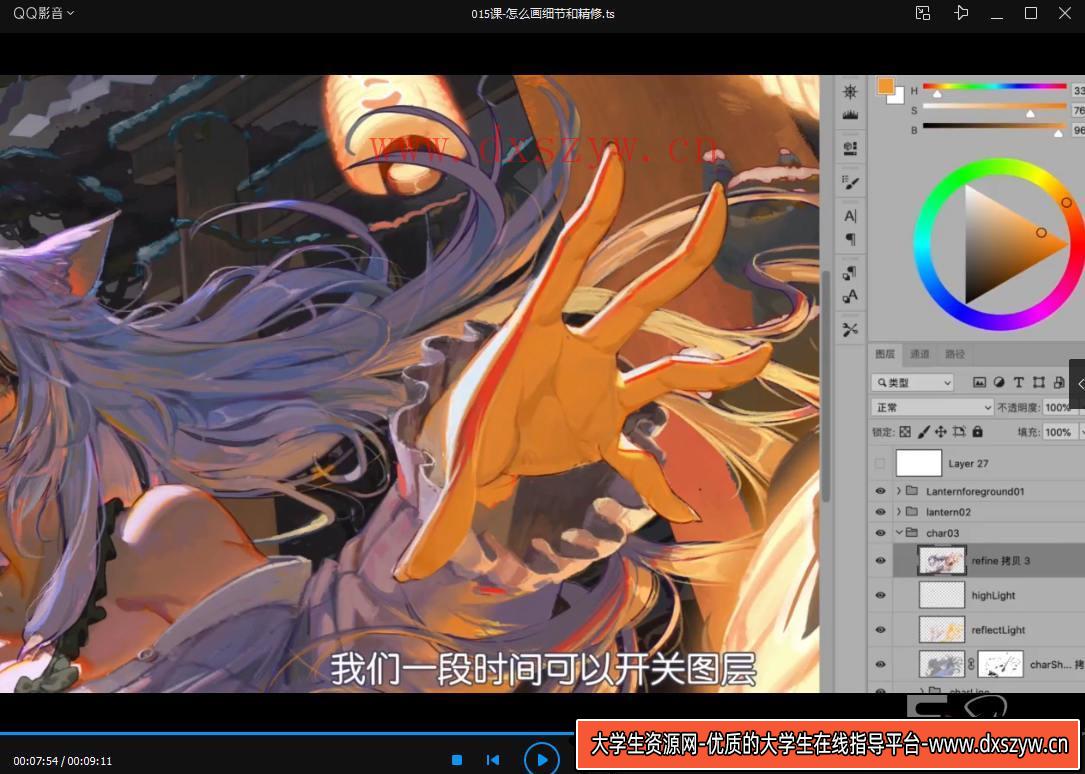Switch to the 通道 (Channels) tab
Viewport: 1085px width, 774px height.
coord(920,354)
